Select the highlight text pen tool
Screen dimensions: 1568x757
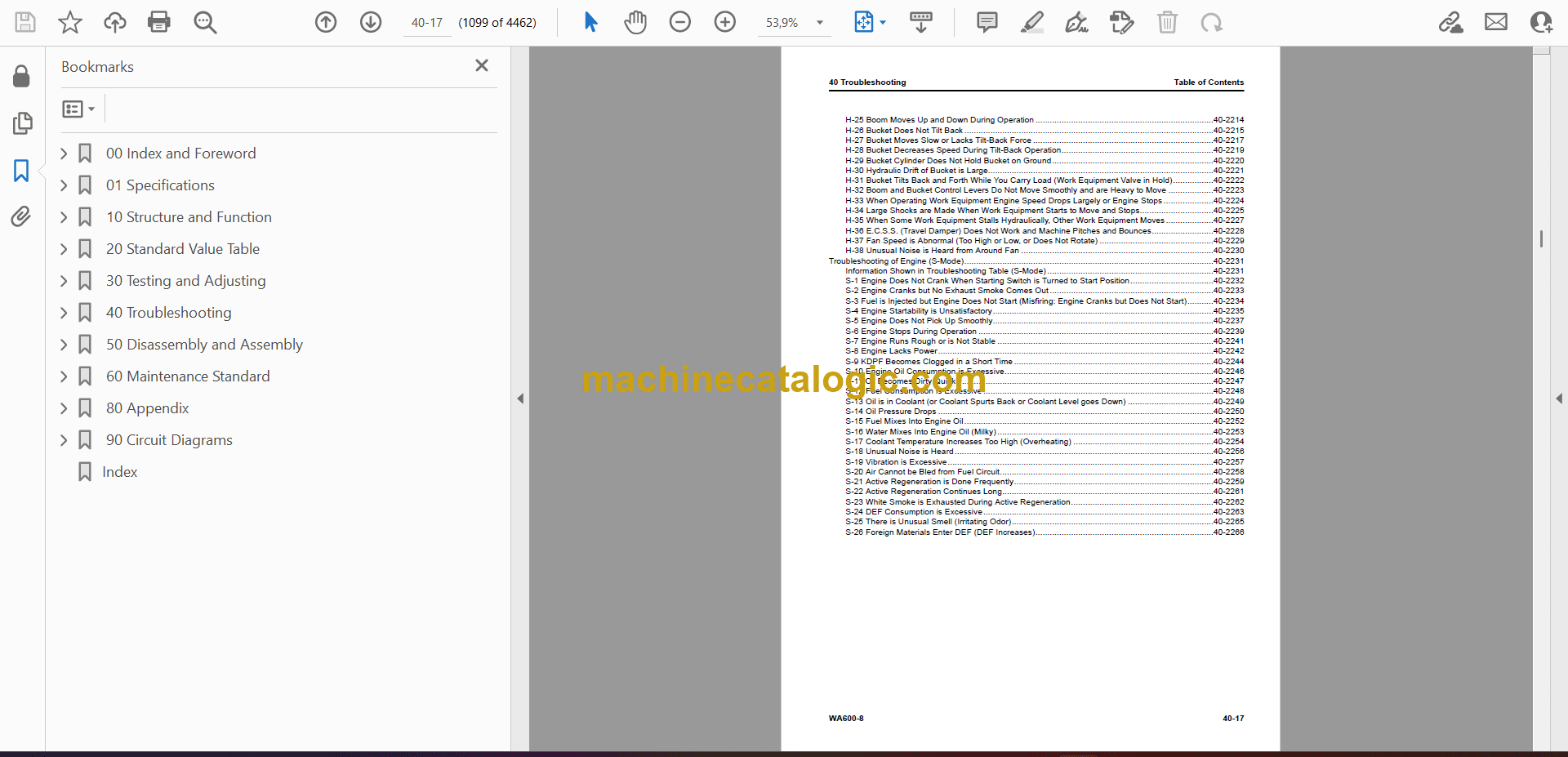pos(1032,22)
